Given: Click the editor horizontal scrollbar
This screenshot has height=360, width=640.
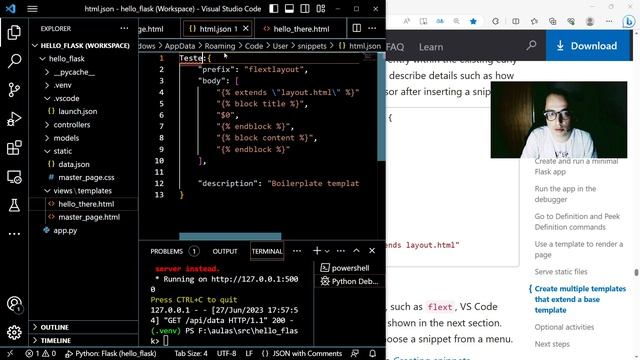Looking at the screenshot, I should 230,236.
